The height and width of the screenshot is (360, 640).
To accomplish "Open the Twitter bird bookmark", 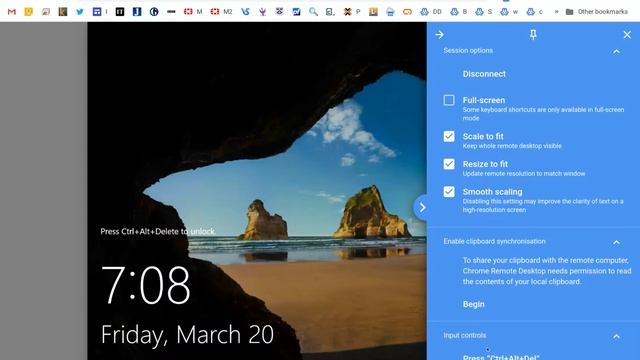I will tap(80, 12).
